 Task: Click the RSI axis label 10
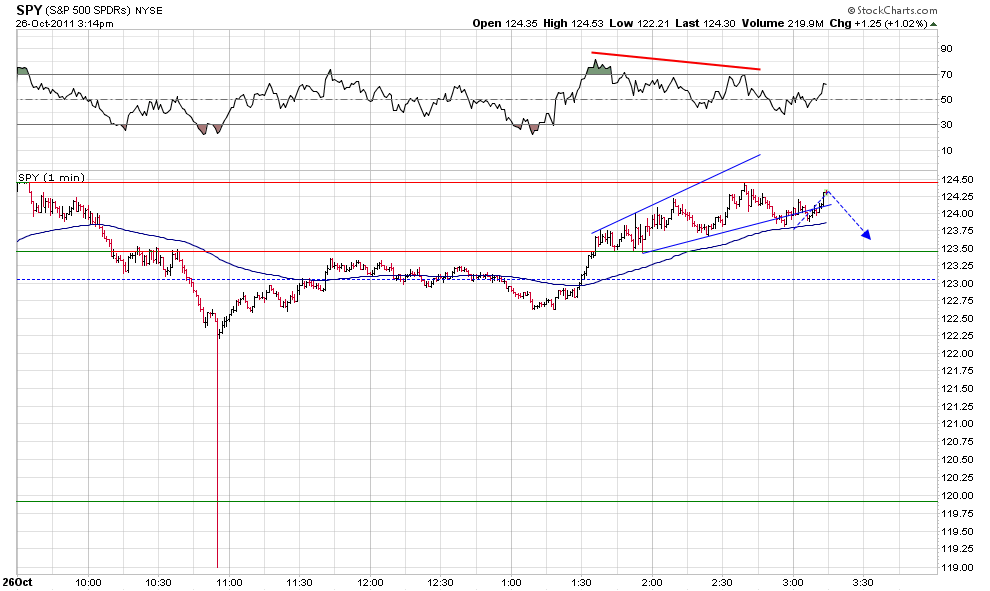coord(946,150)
